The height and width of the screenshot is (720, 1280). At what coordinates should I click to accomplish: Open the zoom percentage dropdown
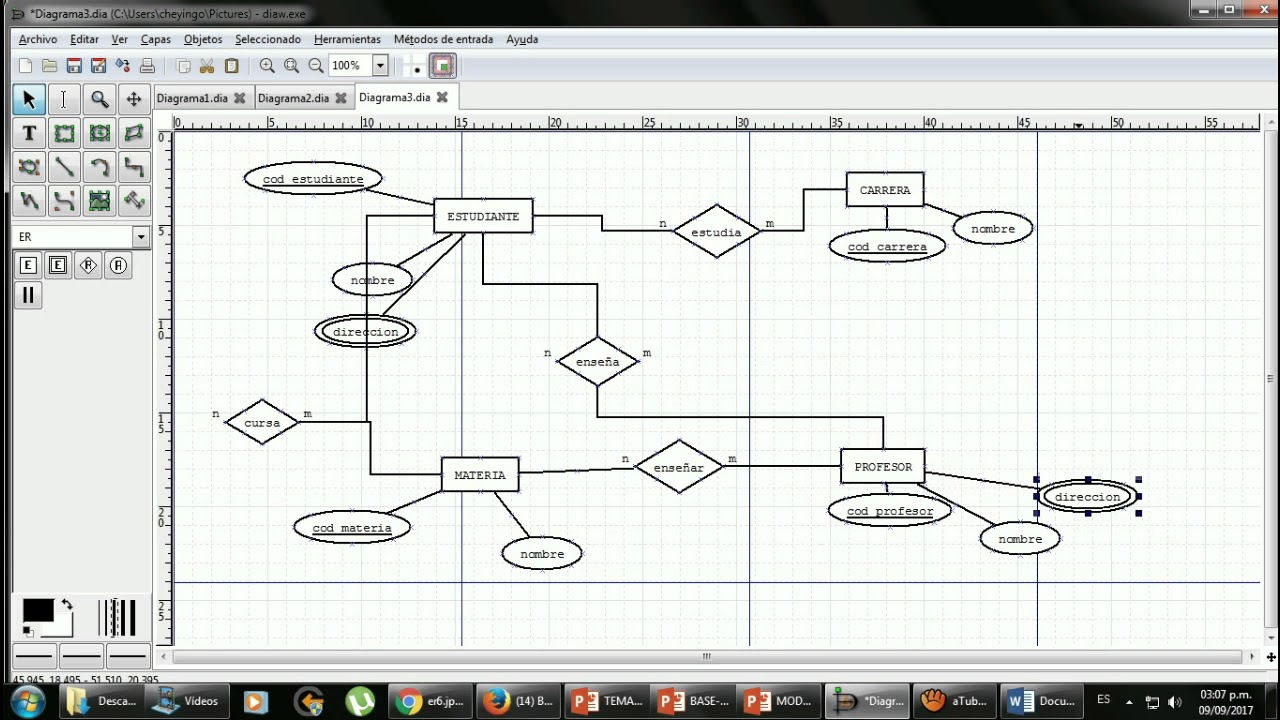(x=380, y=66)
